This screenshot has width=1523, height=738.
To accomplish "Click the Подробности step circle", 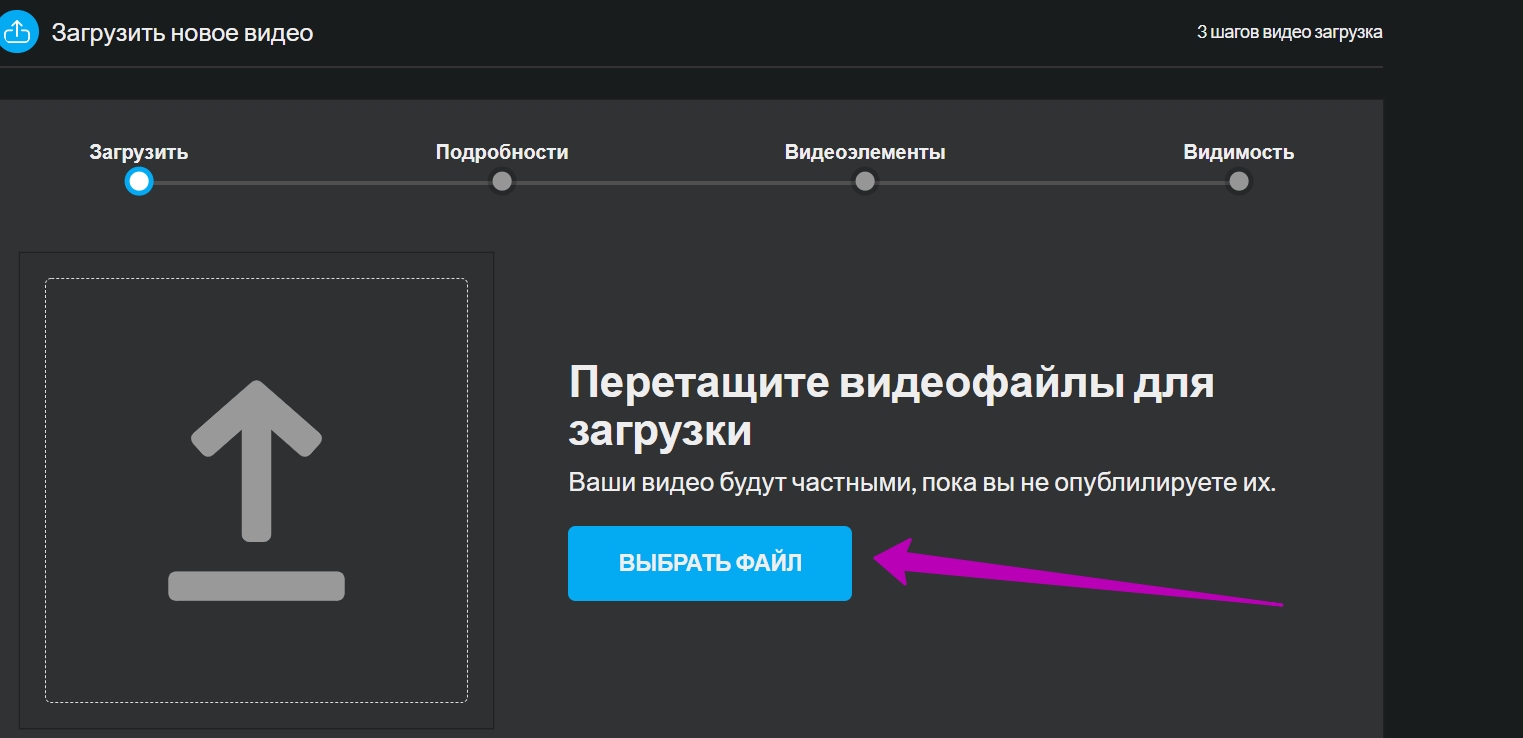I will click(x=502, y=182).
